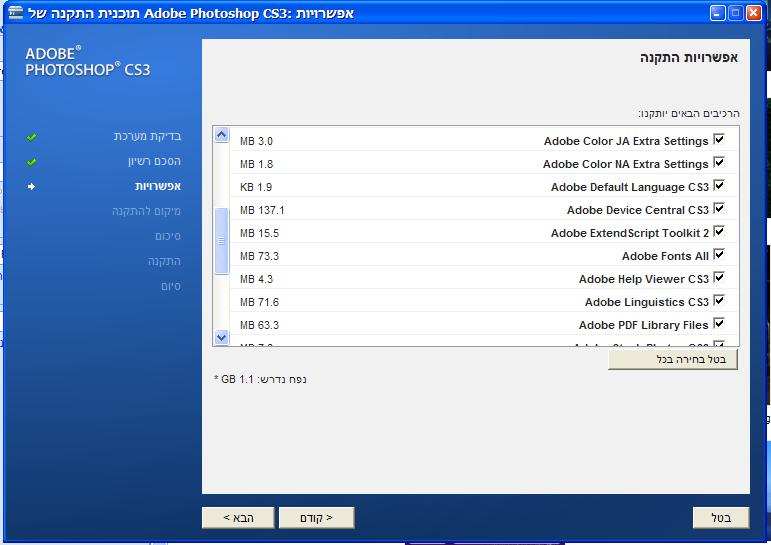Click the scroll down arrow of component list
The image size is (771, 545).
(x=222, y=337)
